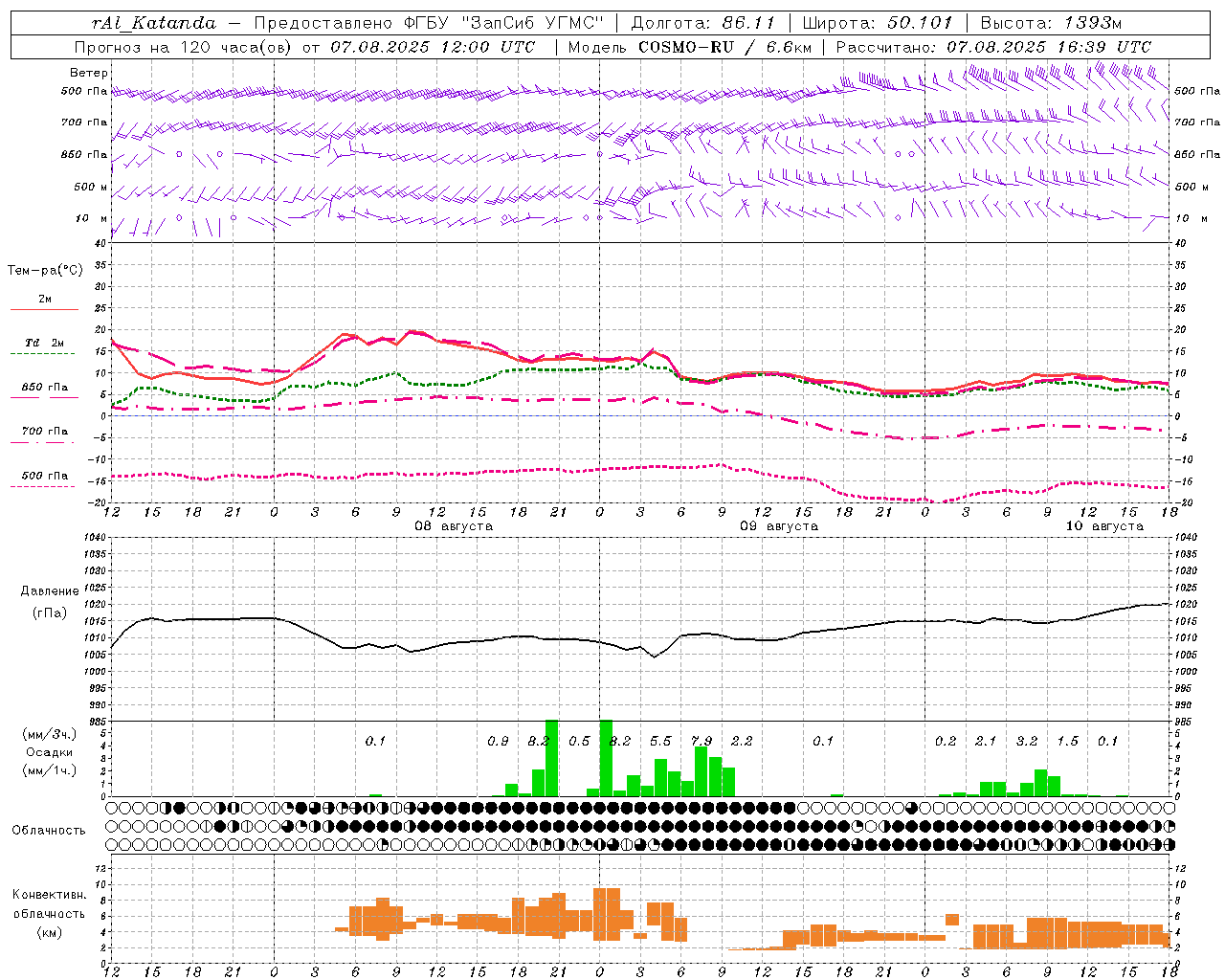Click the solid 2м temperature legend line
The image size is (1225, 980).
[x=44, y=309]
